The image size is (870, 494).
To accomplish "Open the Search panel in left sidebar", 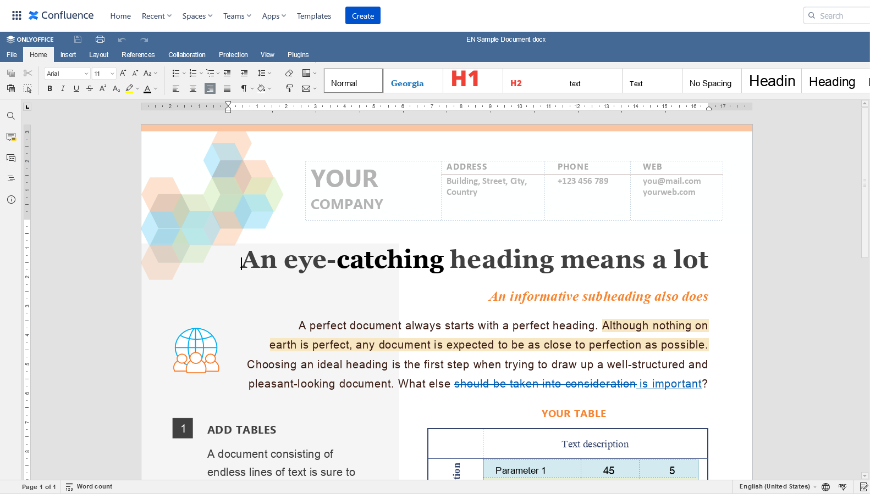I will click(11, 116).
